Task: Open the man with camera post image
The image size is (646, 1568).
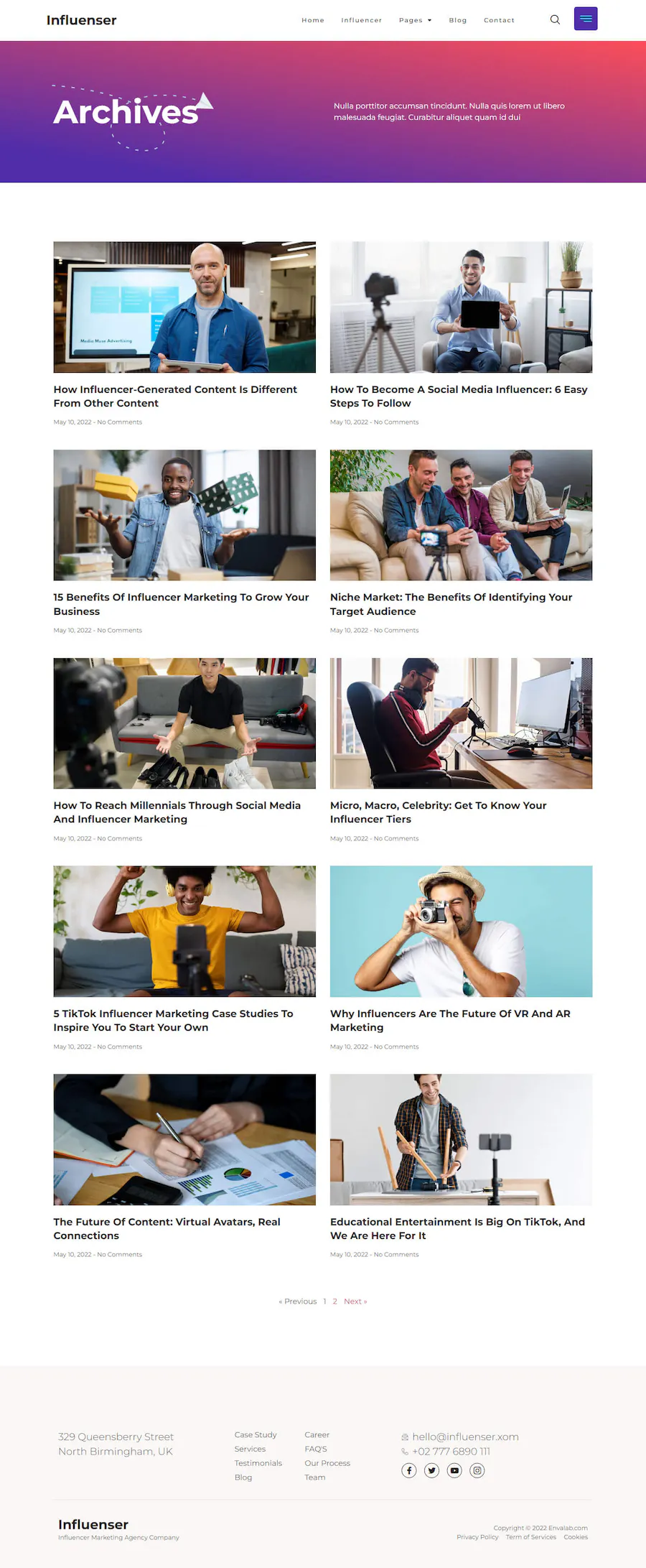Action: (x=461, y=931)
